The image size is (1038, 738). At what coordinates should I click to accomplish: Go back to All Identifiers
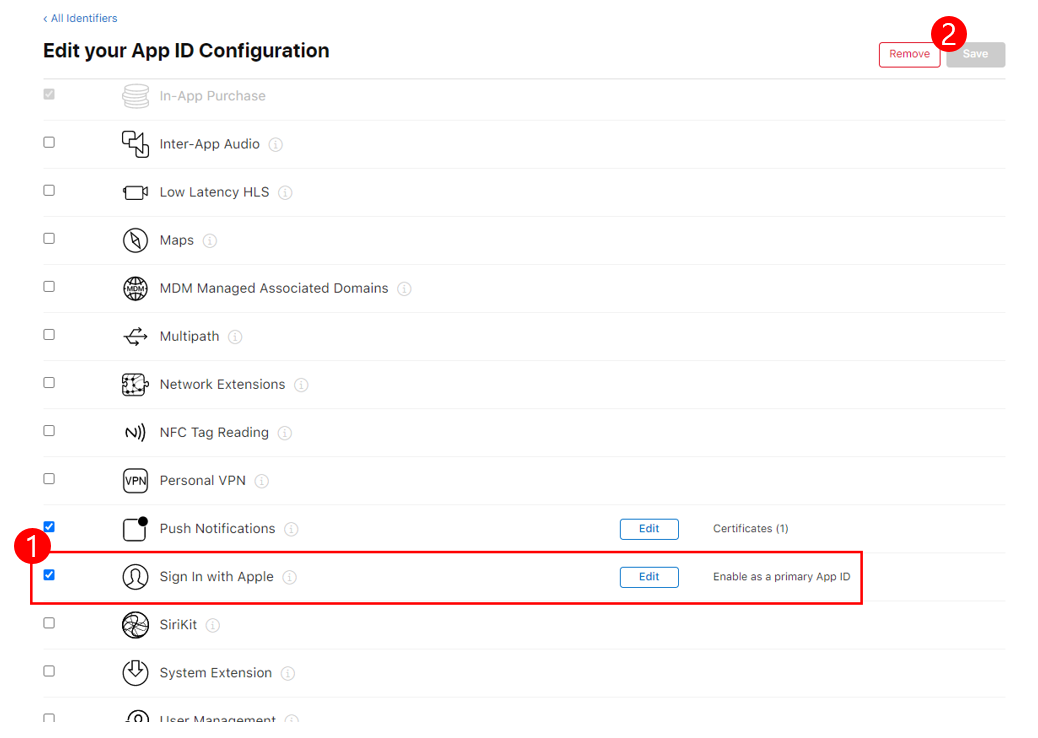pos(80,19)
